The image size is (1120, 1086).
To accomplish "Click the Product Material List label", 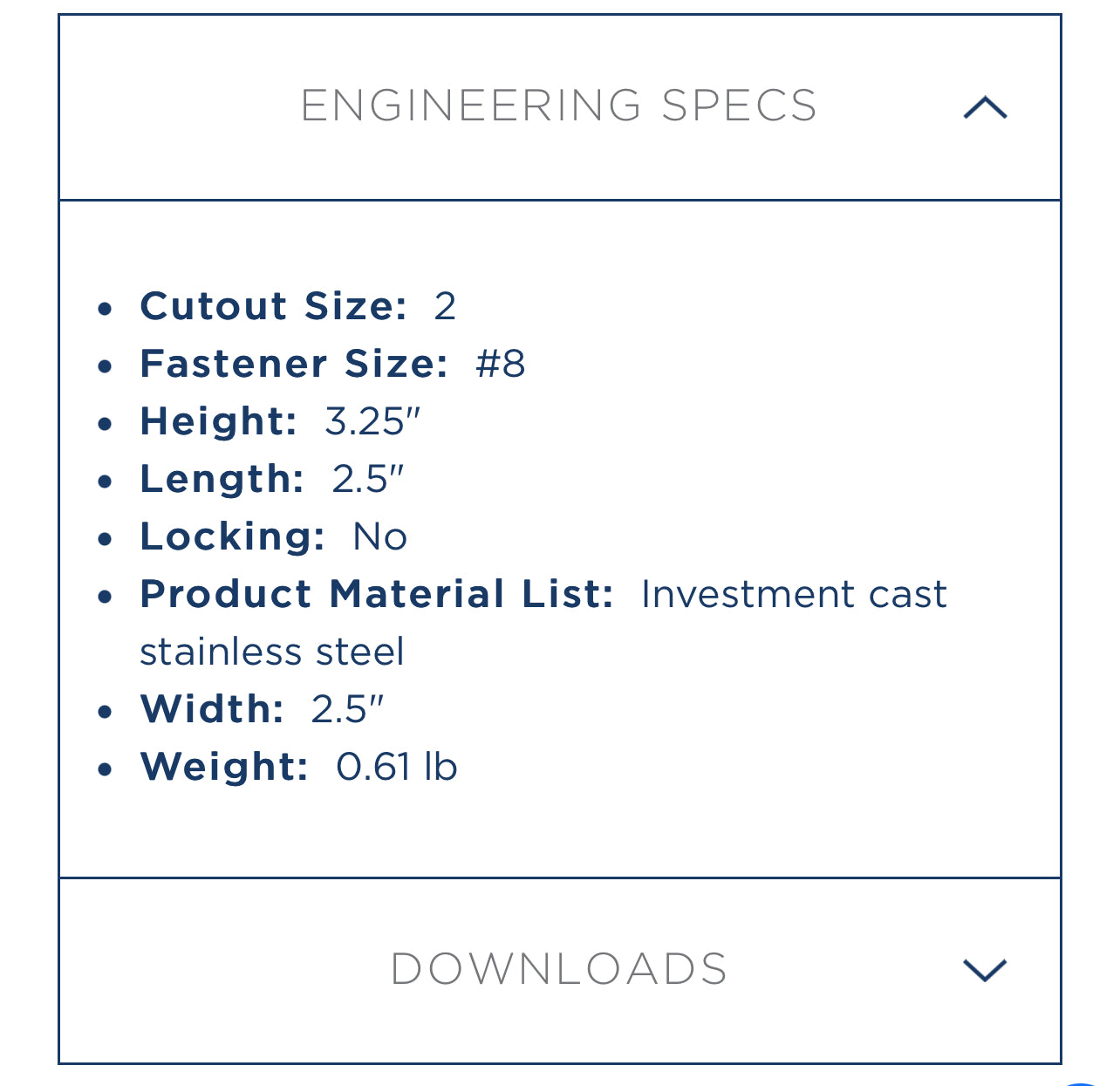I will click(x=377, y=594).
